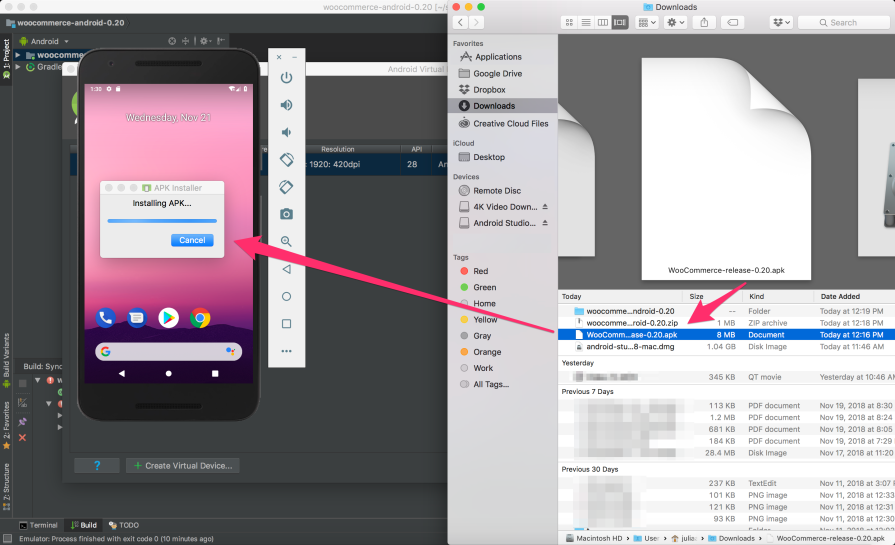The height and width of the screenshot is (545, 895).
Task: Click the emulator power button icon
Action: [x=287, y=78]
